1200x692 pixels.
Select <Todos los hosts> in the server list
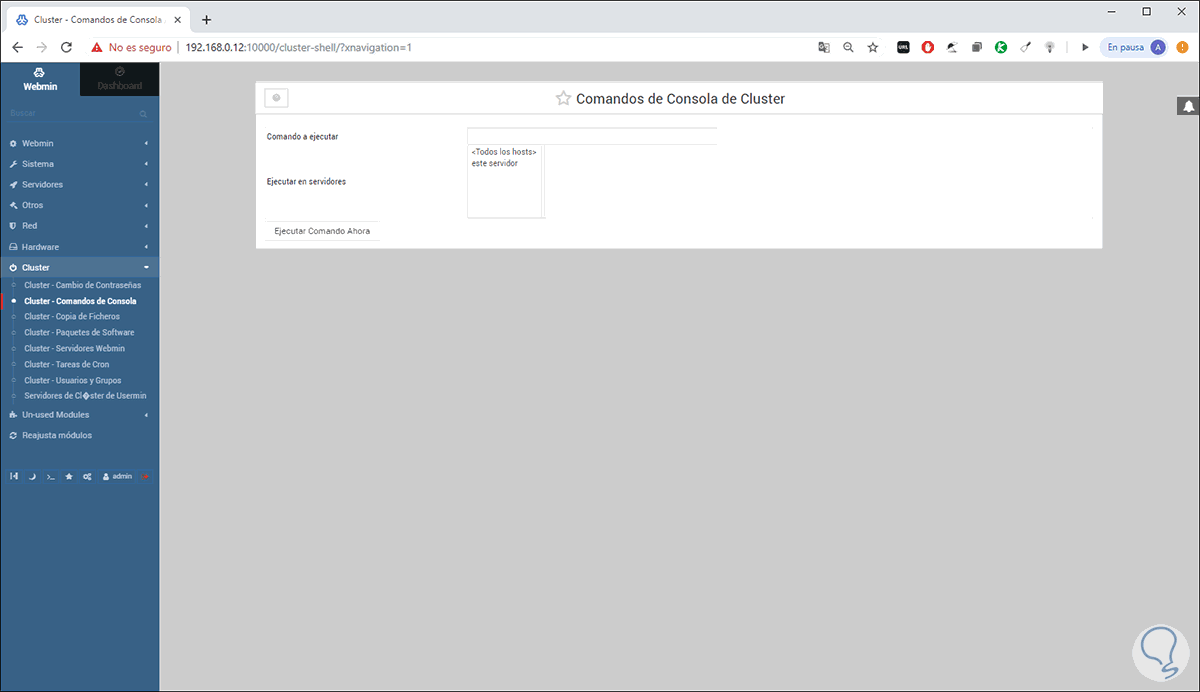coord(504,152)
